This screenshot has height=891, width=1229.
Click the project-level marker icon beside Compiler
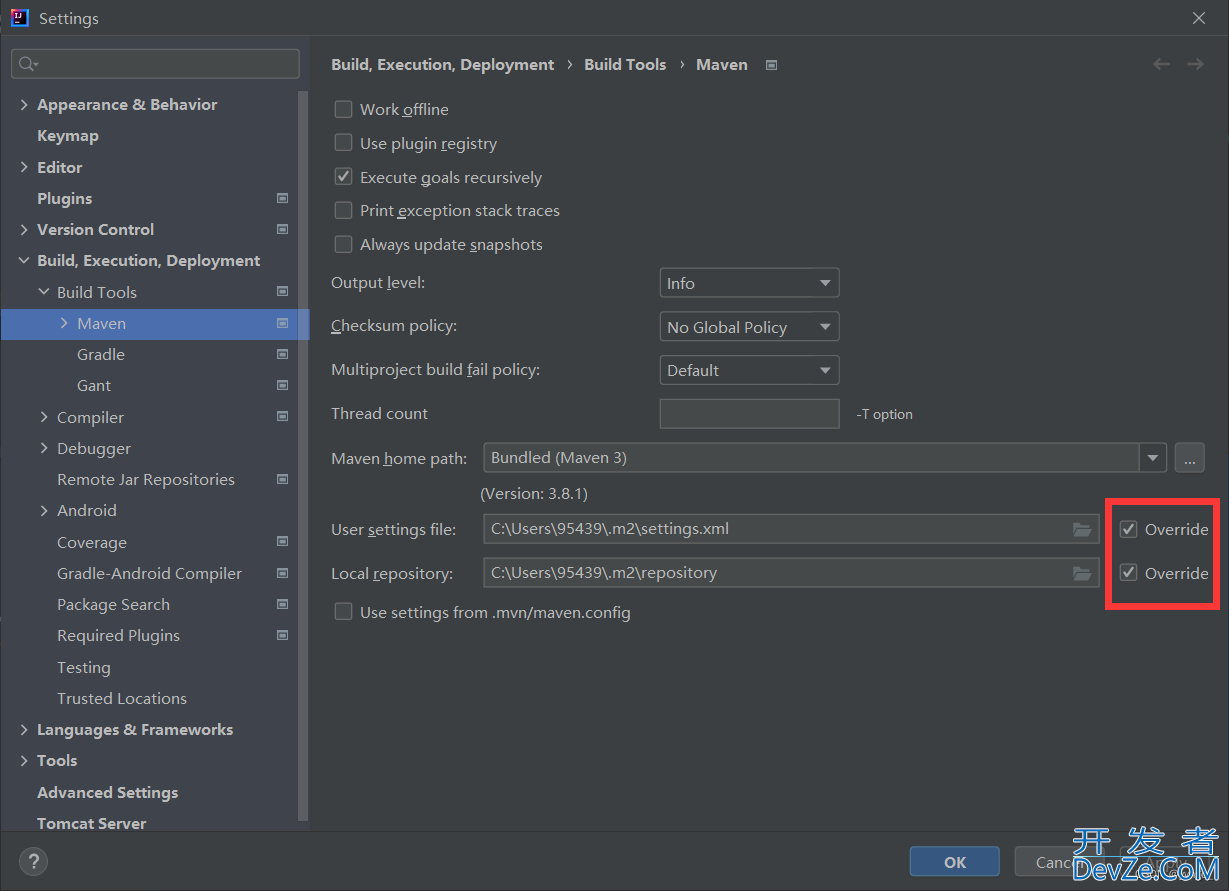pos(283,417)
